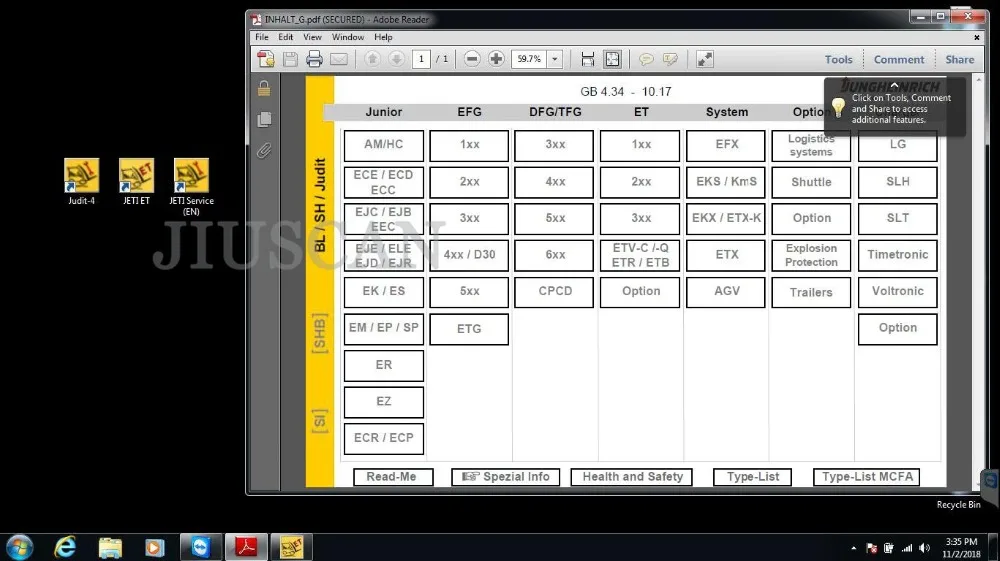The image size is (1000, 561).
Task: Go to previous page arrow icon
Action: (x=372, y=59)
